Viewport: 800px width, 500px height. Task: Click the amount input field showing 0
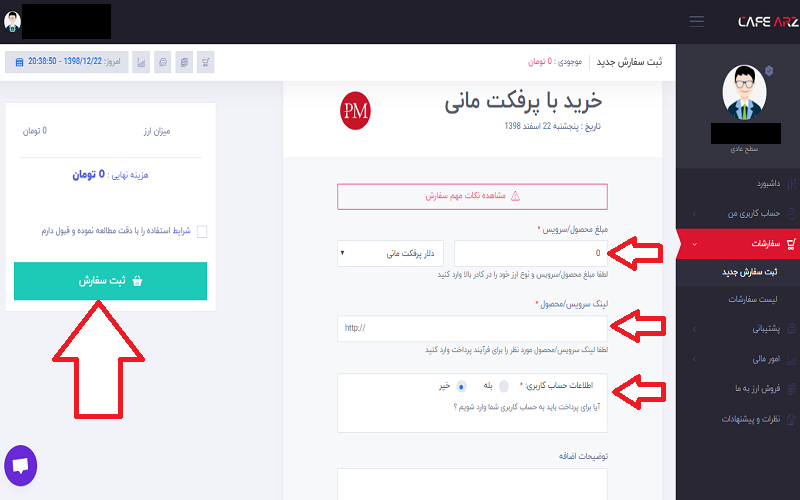tap(531, 253)
